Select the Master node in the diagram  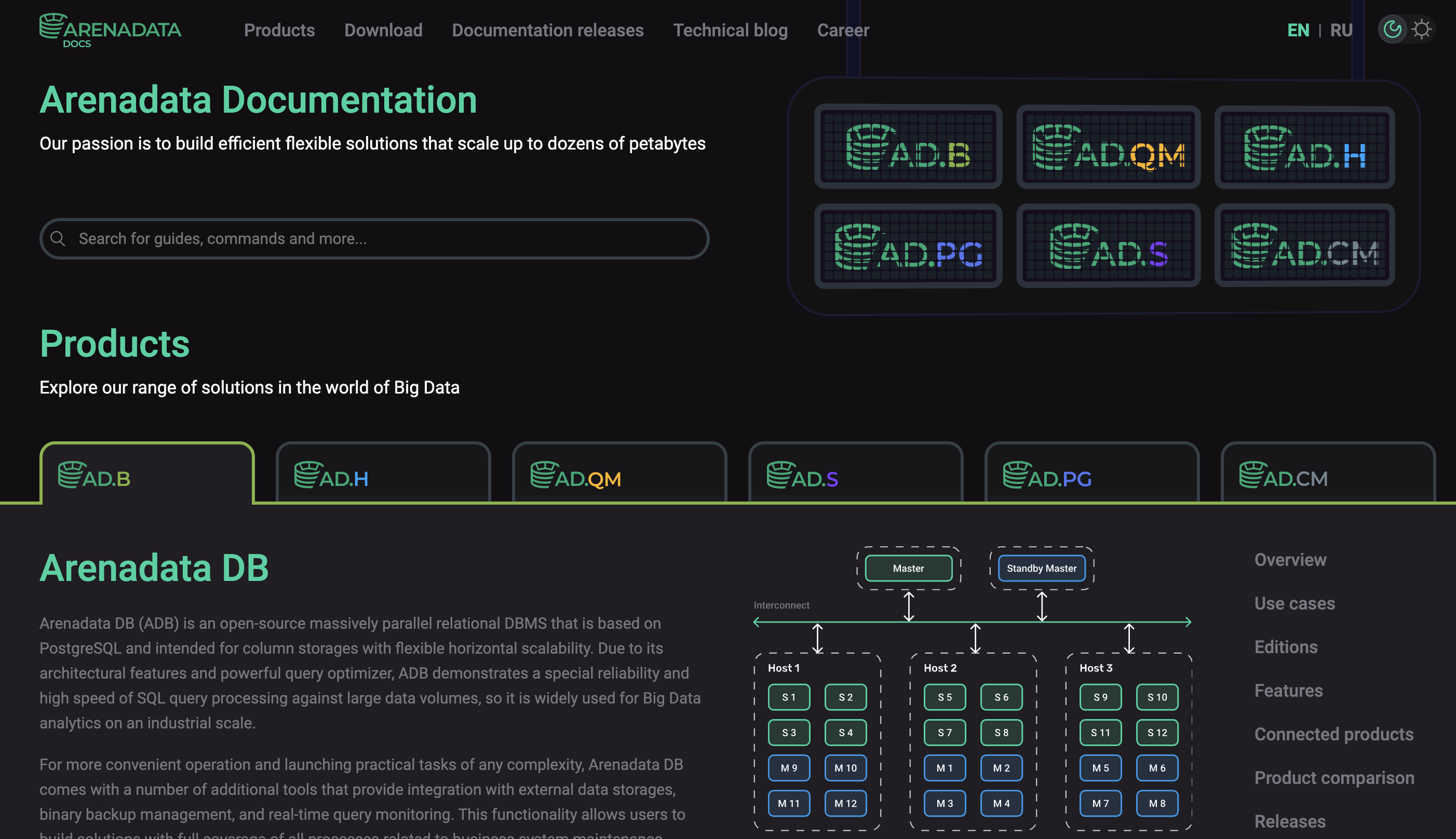(908, 567)
